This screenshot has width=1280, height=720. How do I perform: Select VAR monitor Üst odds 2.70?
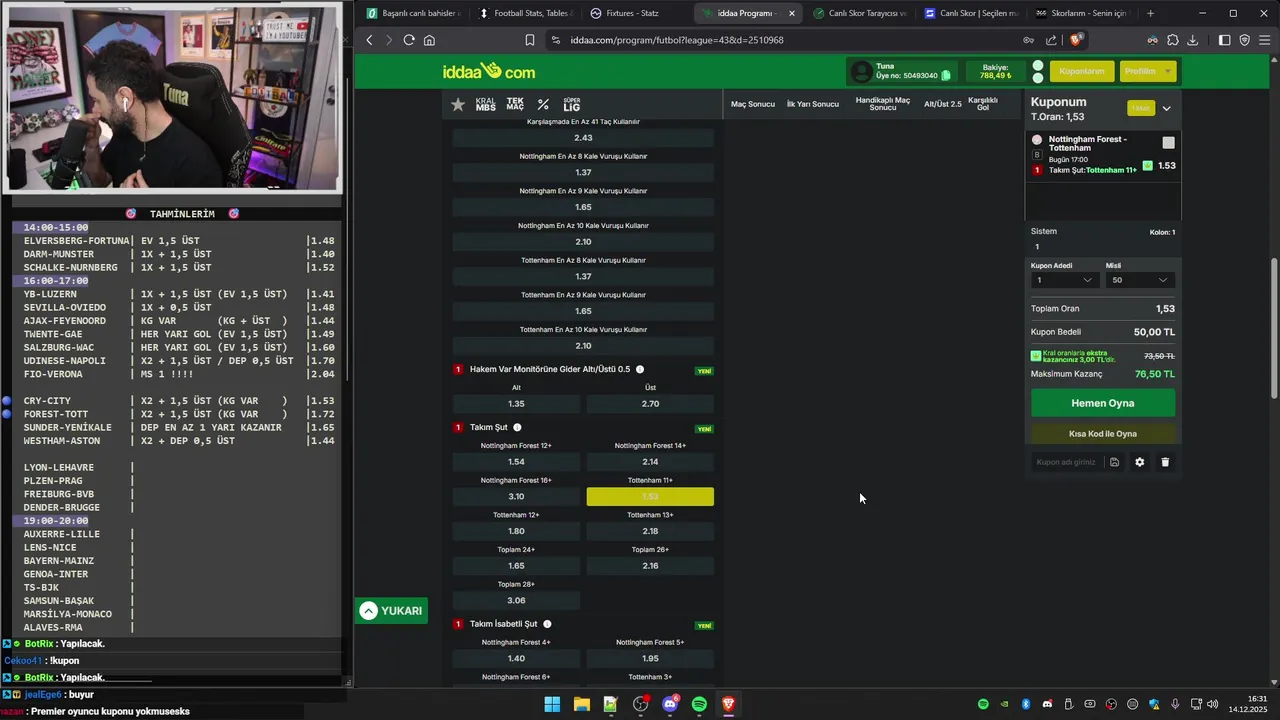point(650,404)
